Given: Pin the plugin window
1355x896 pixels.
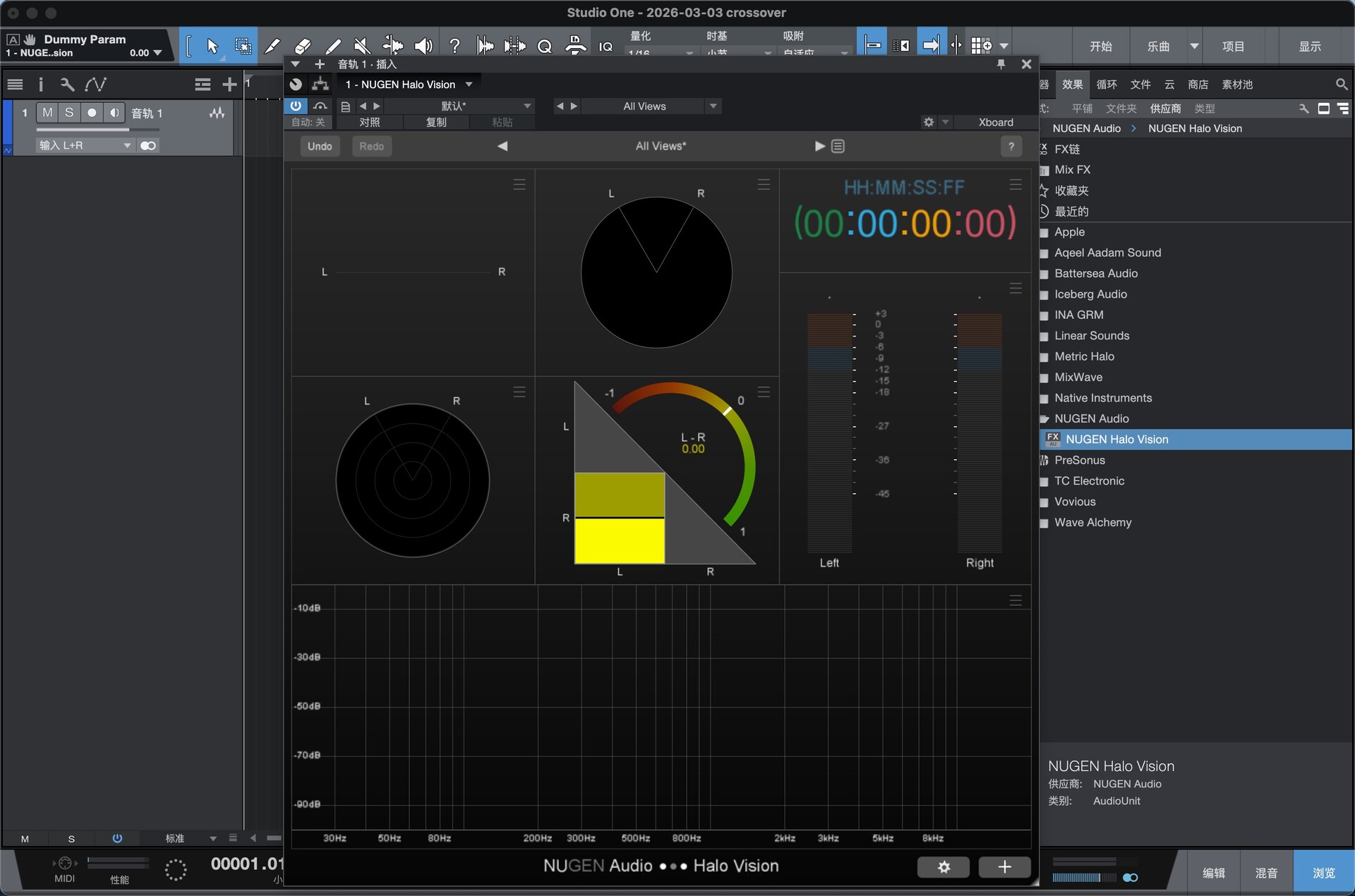Looking at the screenshot, I should click(1001, 64).
